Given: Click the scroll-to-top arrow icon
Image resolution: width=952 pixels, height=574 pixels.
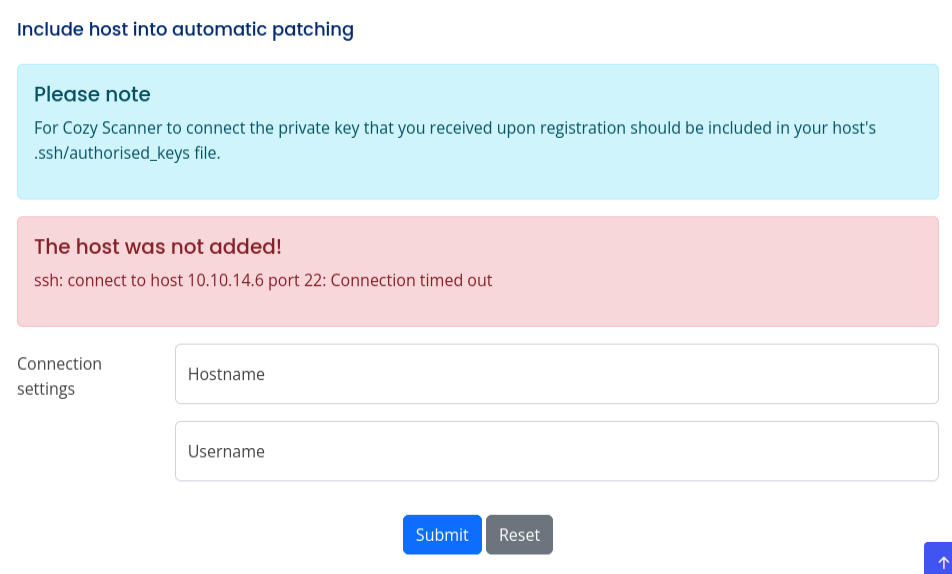Looking at the screenshot, I should (943, 562).
